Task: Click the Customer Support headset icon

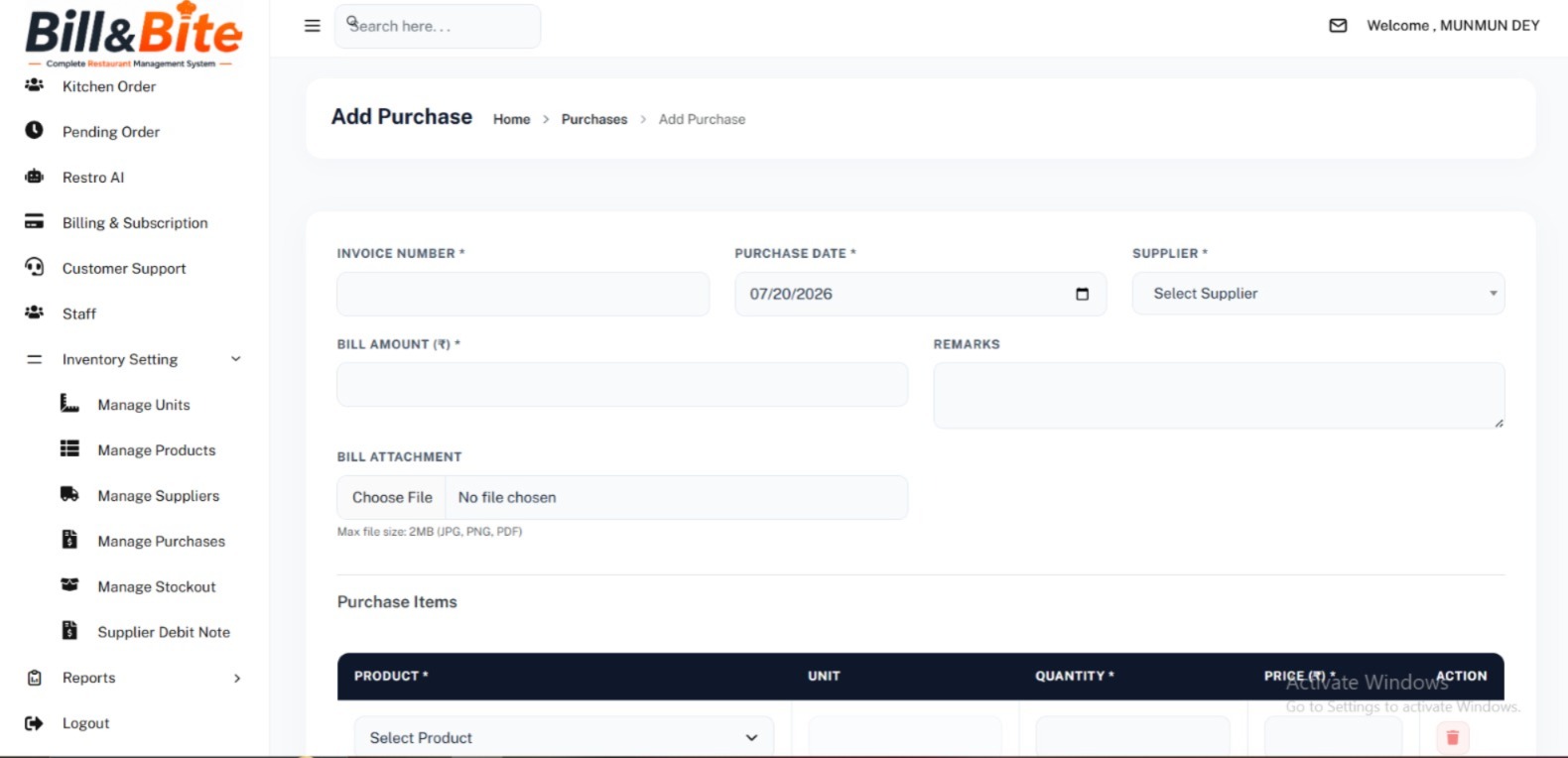Action: point(34,267)
